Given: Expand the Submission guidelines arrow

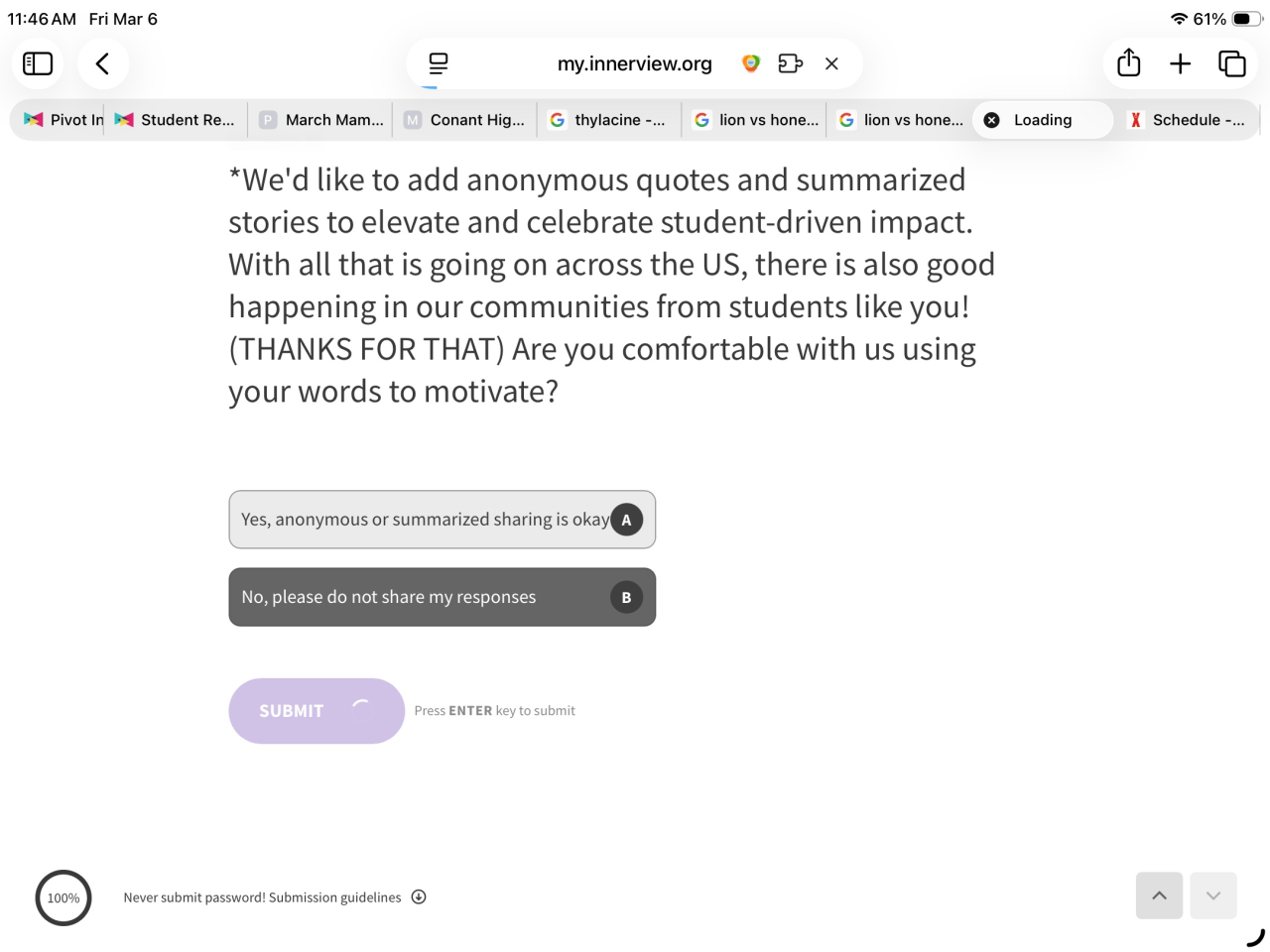Looking at the screenshot, I should 419,897.
